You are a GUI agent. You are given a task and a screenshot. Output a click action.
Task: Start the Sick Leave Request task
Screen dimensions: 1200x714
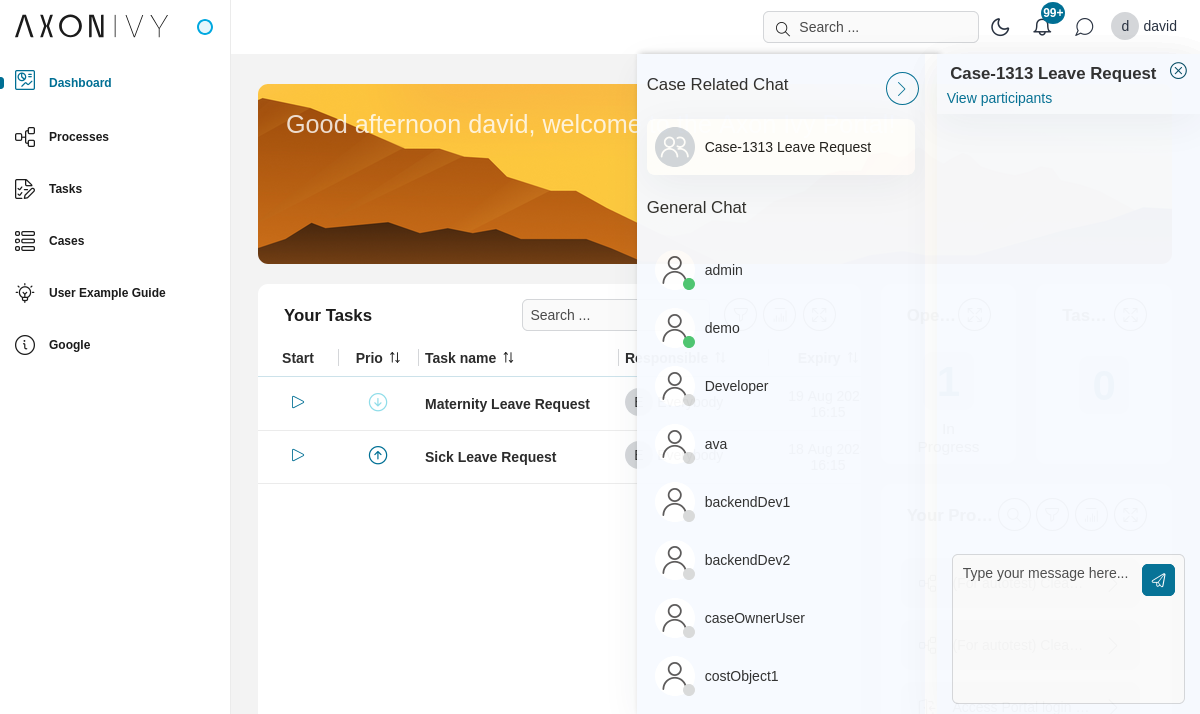pyautogui.click(x=298, y=455)
